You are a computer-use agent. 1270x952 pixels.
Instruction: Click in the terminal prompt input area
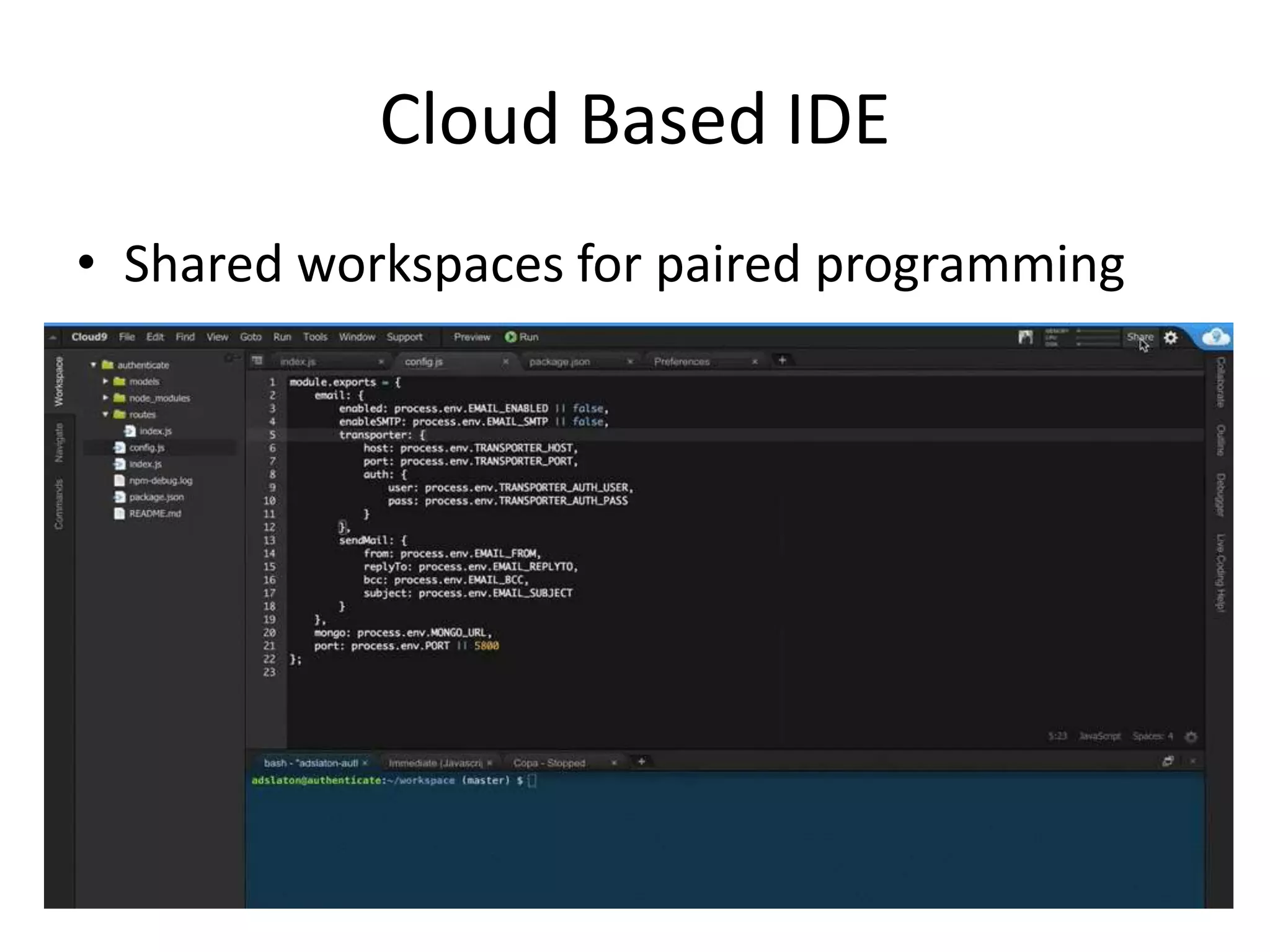click(x=532, y=781)
